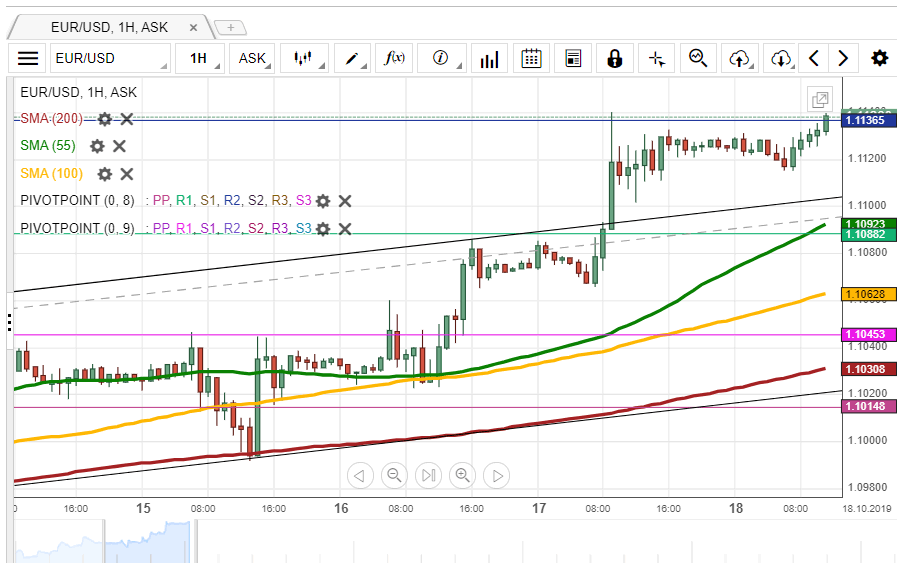
Task: Expand the EUR/USD instrument dropdown
Action: click(110, 58)
